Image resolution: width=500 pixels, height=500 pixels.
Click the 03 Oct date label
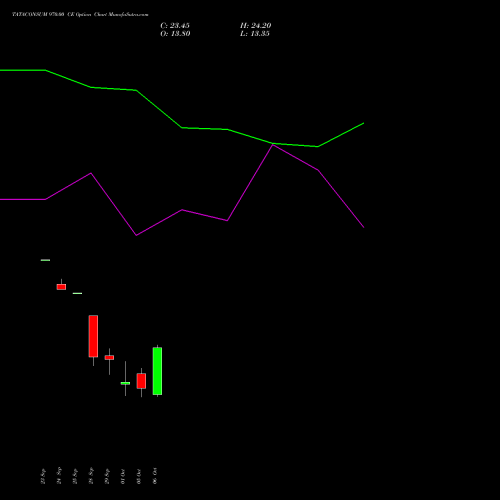pyautogui.click(x=139, y=476)
